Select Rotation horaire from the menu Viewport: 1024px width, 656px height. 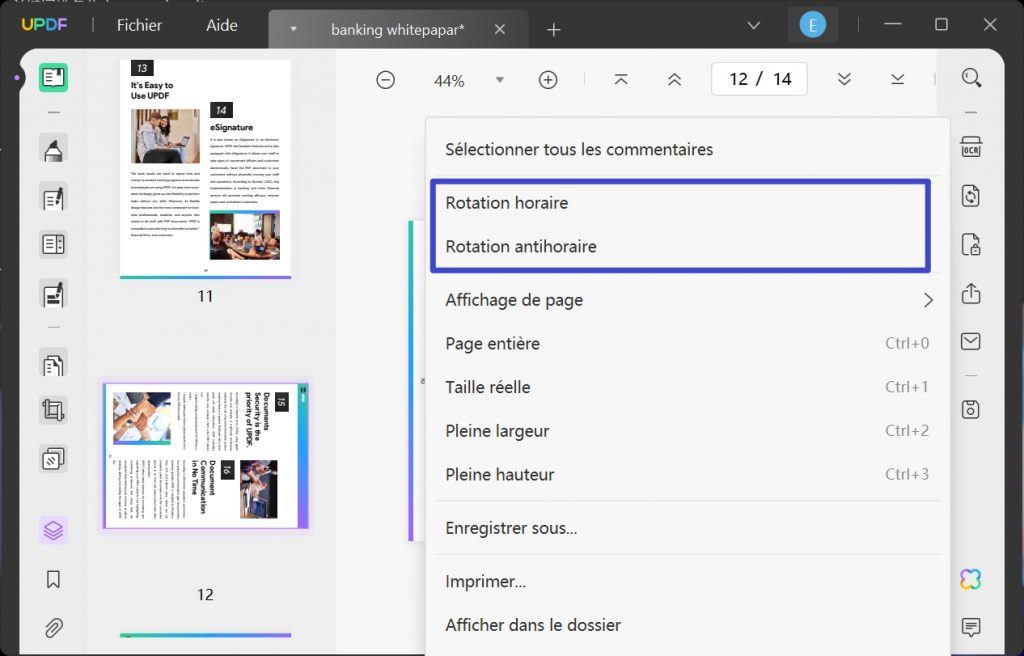(507, 202)
